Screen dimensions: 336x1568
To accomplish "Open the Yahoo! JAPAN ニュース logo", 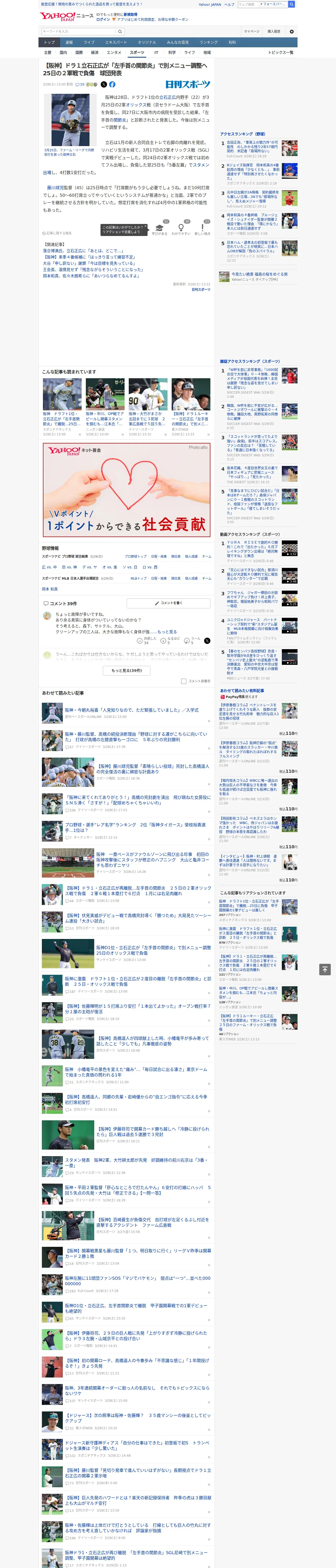I will [x=66, y=16].
